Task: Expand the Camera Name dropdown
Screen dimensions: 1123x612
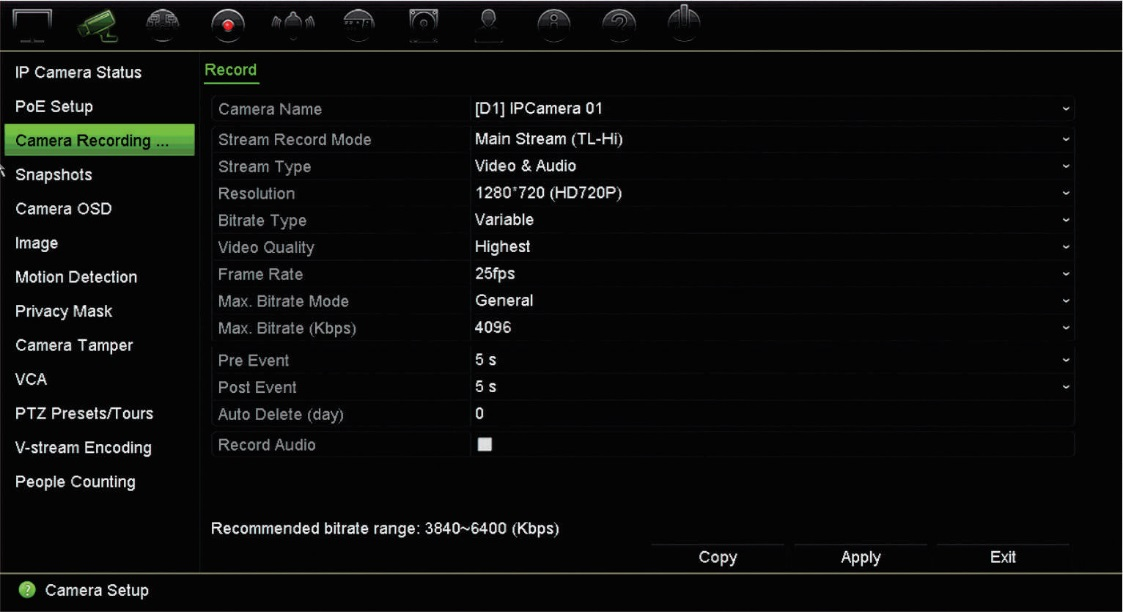Action: 771,109
